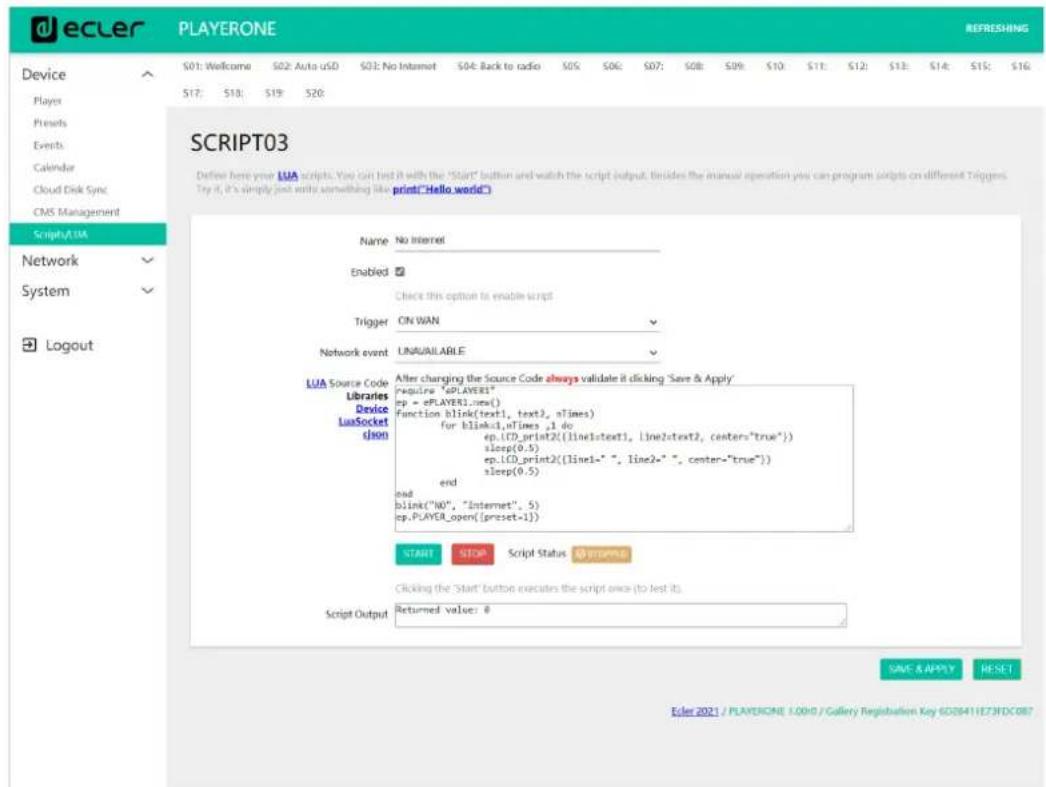Open the S14 script tab

click(939, 66)
